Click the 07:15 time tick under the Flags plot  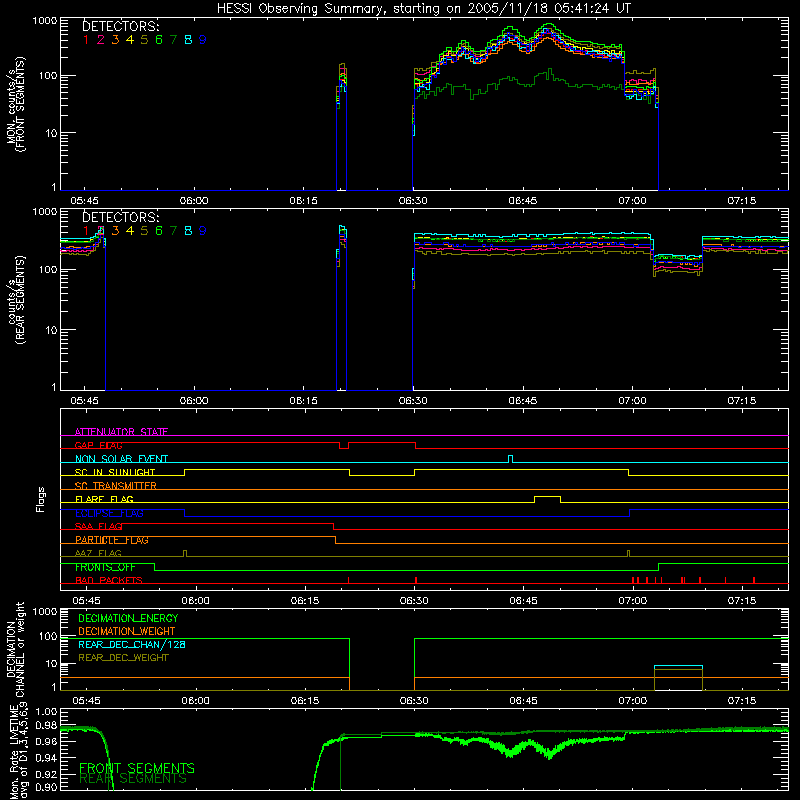point(741,601)
